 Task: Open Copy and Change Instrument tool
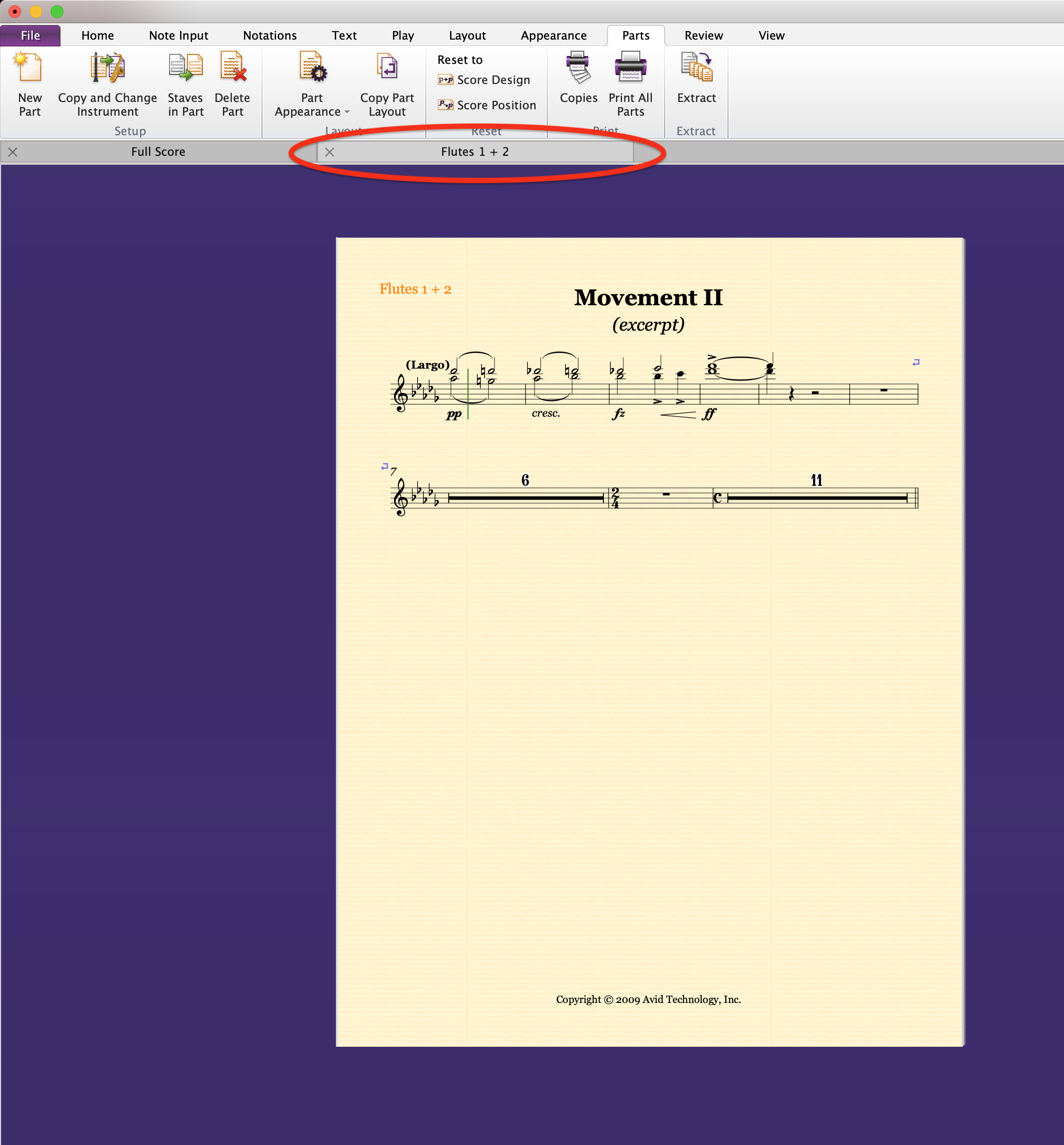point(107,68)
